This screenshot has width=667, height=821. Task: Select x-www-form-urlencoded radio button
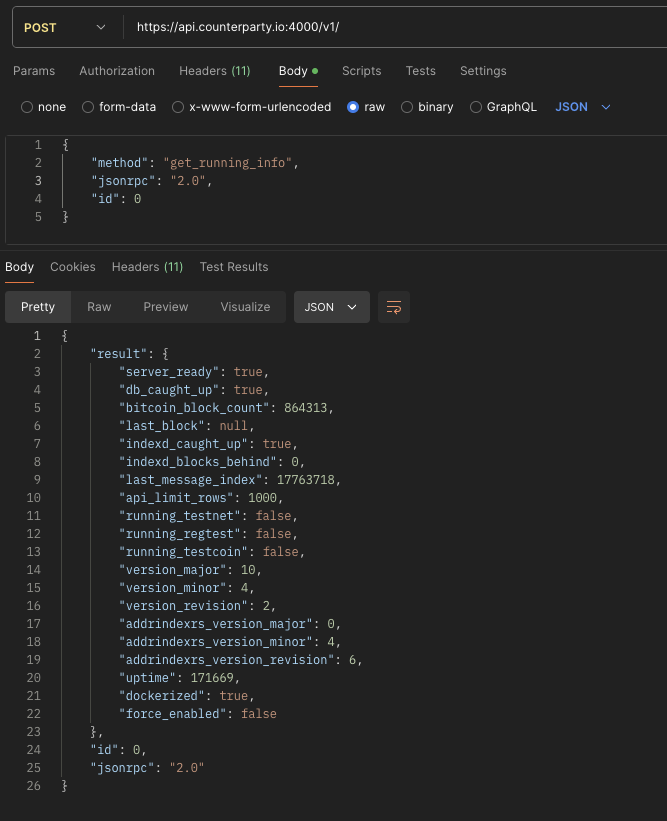tap(178, 107)
